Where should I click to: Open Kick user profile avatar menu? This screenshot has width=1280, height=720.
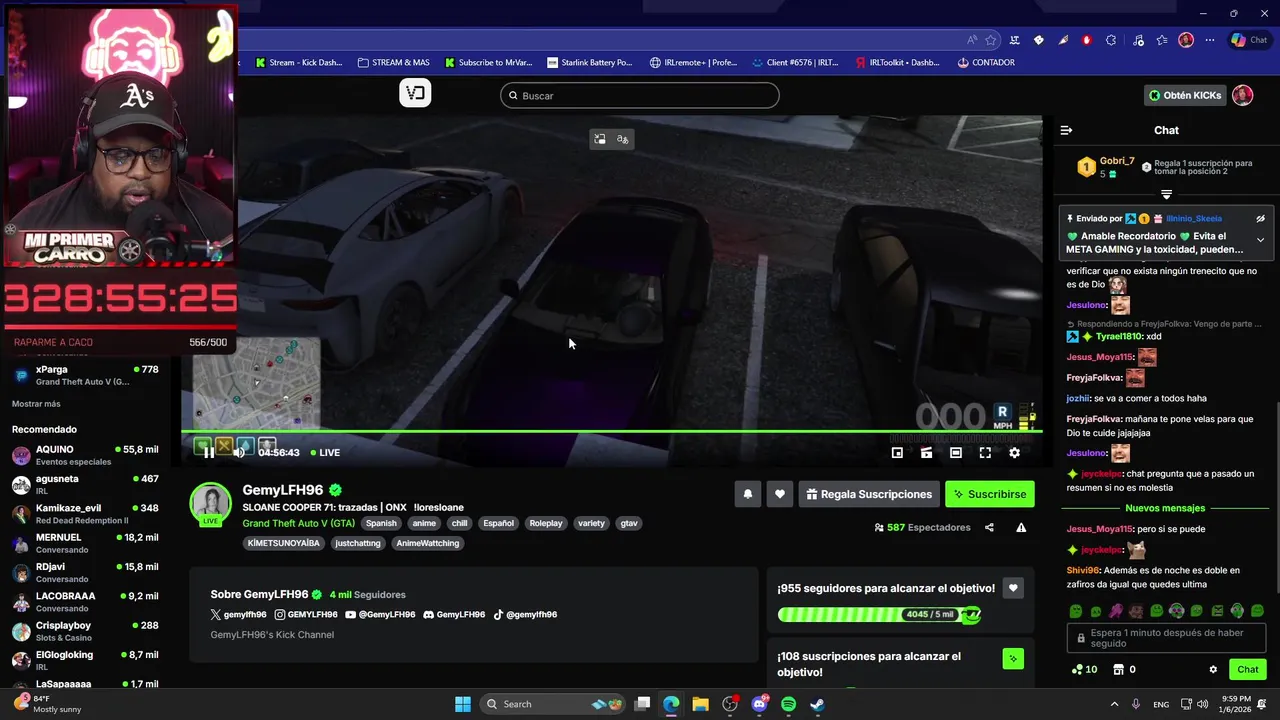click(x=1242, y=95)
